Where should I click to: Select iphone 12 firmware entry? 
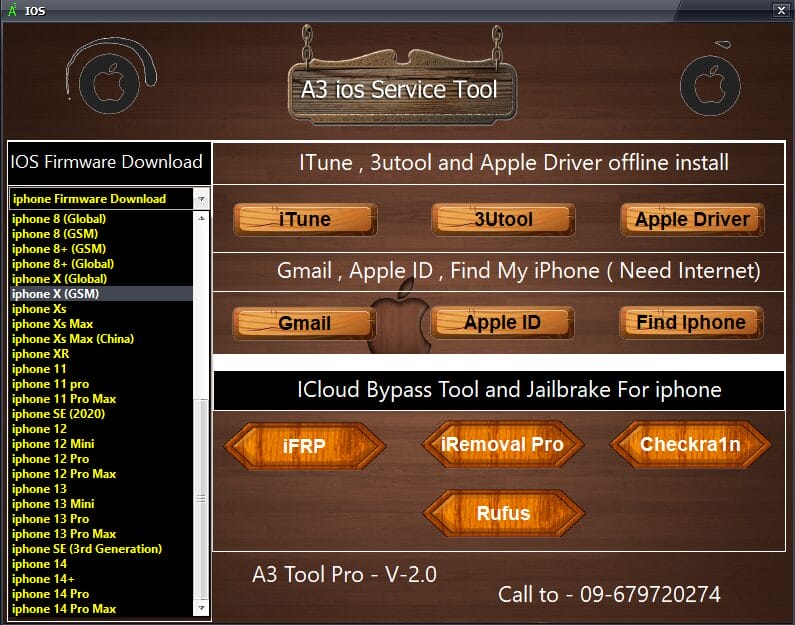coord(101,429)
